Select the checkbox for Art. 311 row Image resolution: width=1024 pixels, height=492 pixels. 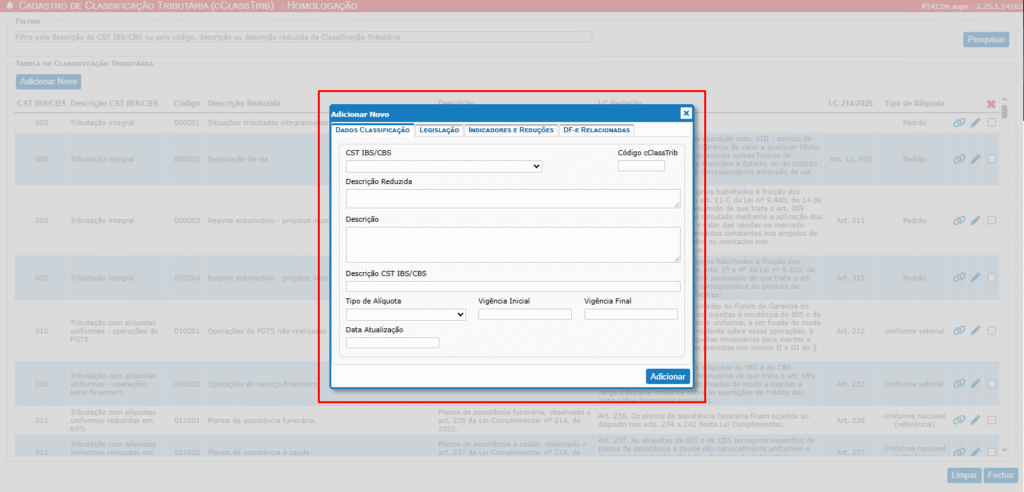pyautogui.click(x=992, y=220)
